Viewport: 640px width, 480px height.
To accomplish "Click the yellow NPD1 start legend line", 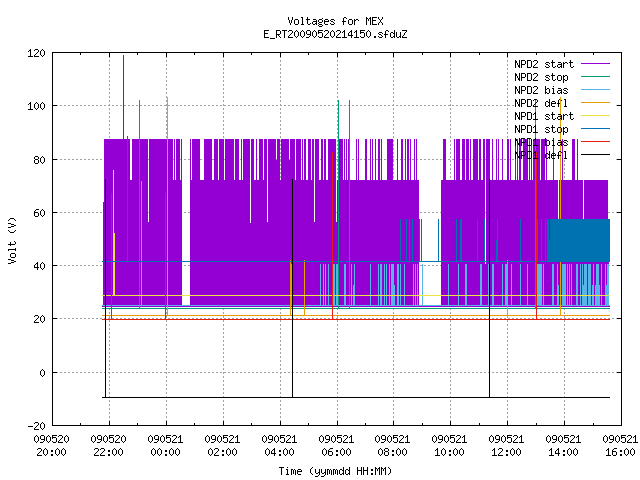I will point(595,116).
